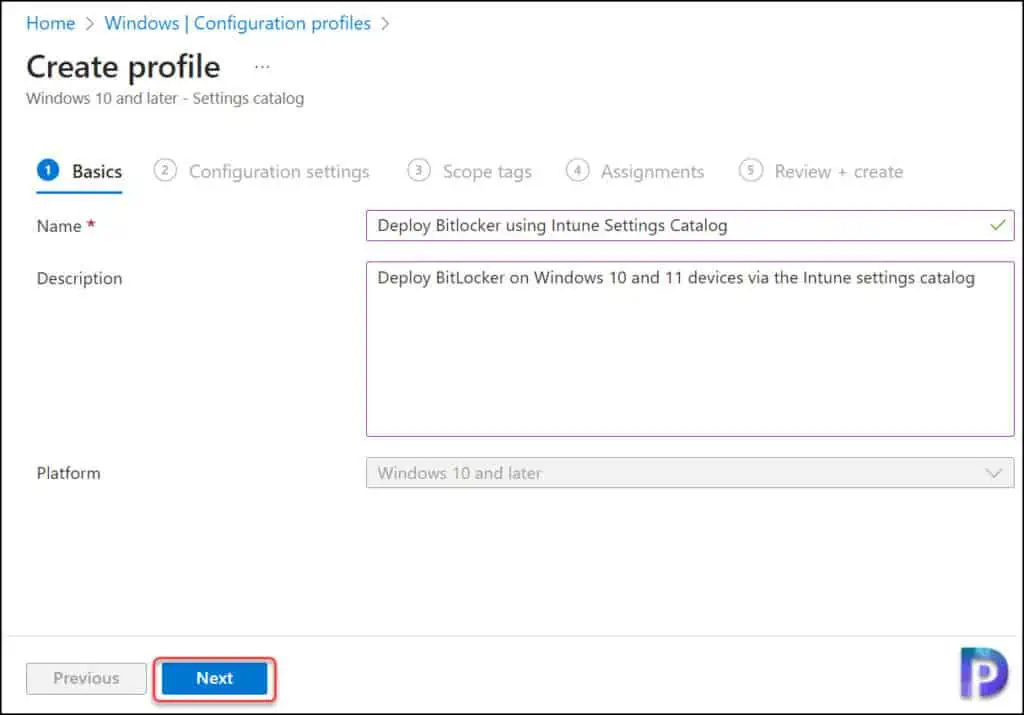1024x715 pixels.
Task: Click the green validation checkmark in Name field
Action: (997, 225)
